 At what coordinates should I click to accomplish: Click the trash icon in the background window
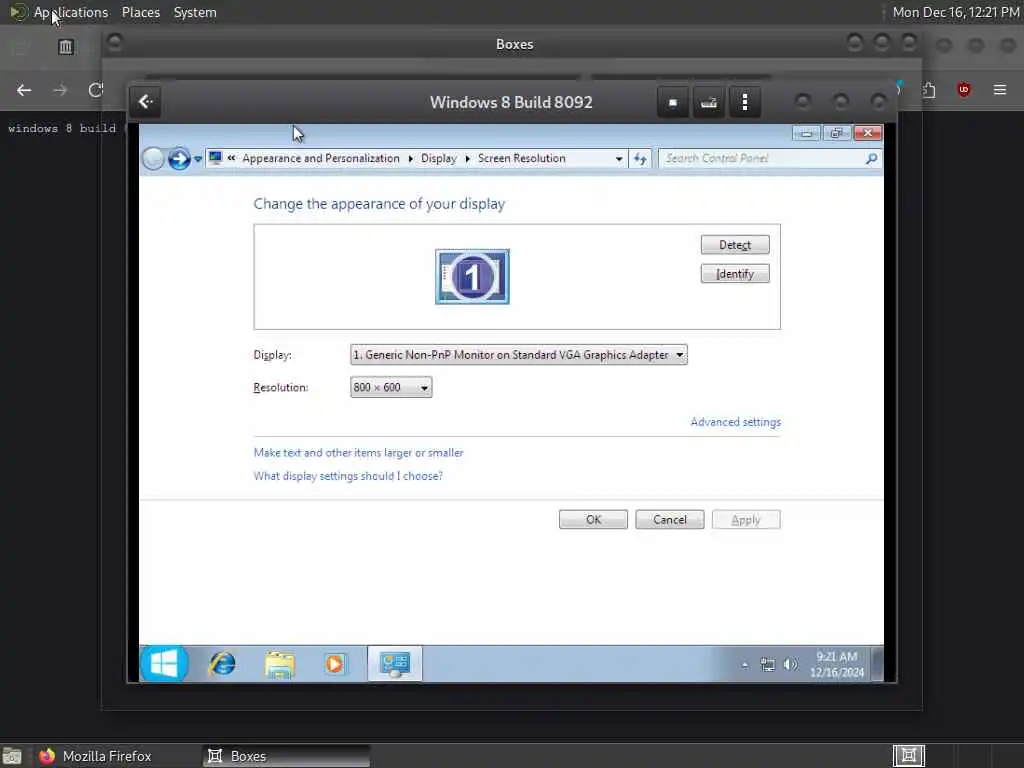[65, 47]
